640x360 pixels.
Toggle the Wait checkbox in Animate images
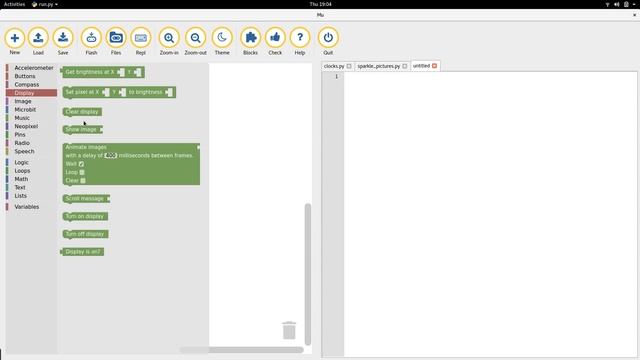pyautogui.click(x=81, y=164)
